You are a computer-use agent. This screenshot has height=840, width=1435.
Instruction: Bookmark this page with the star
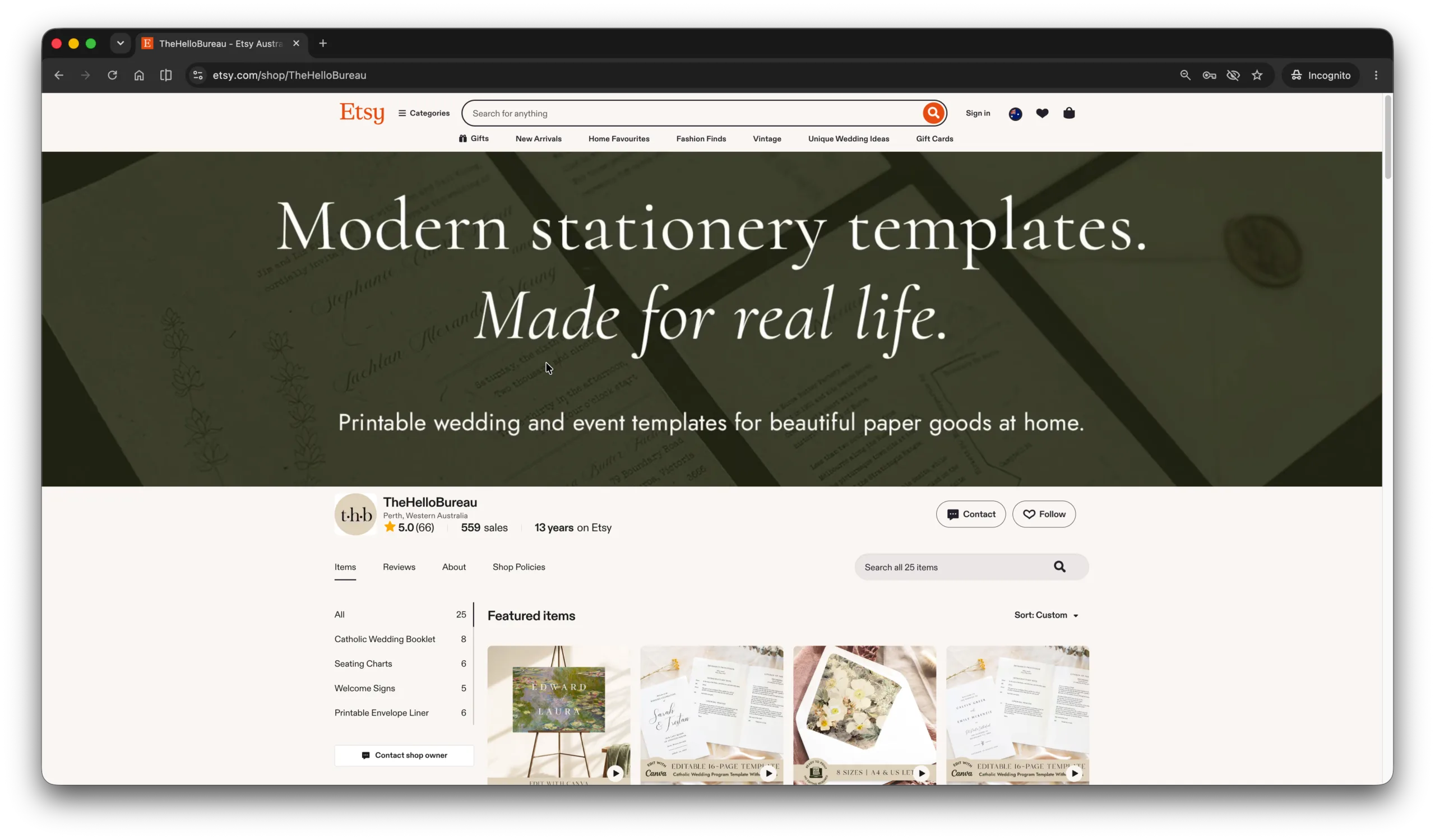pos(1257,75)
